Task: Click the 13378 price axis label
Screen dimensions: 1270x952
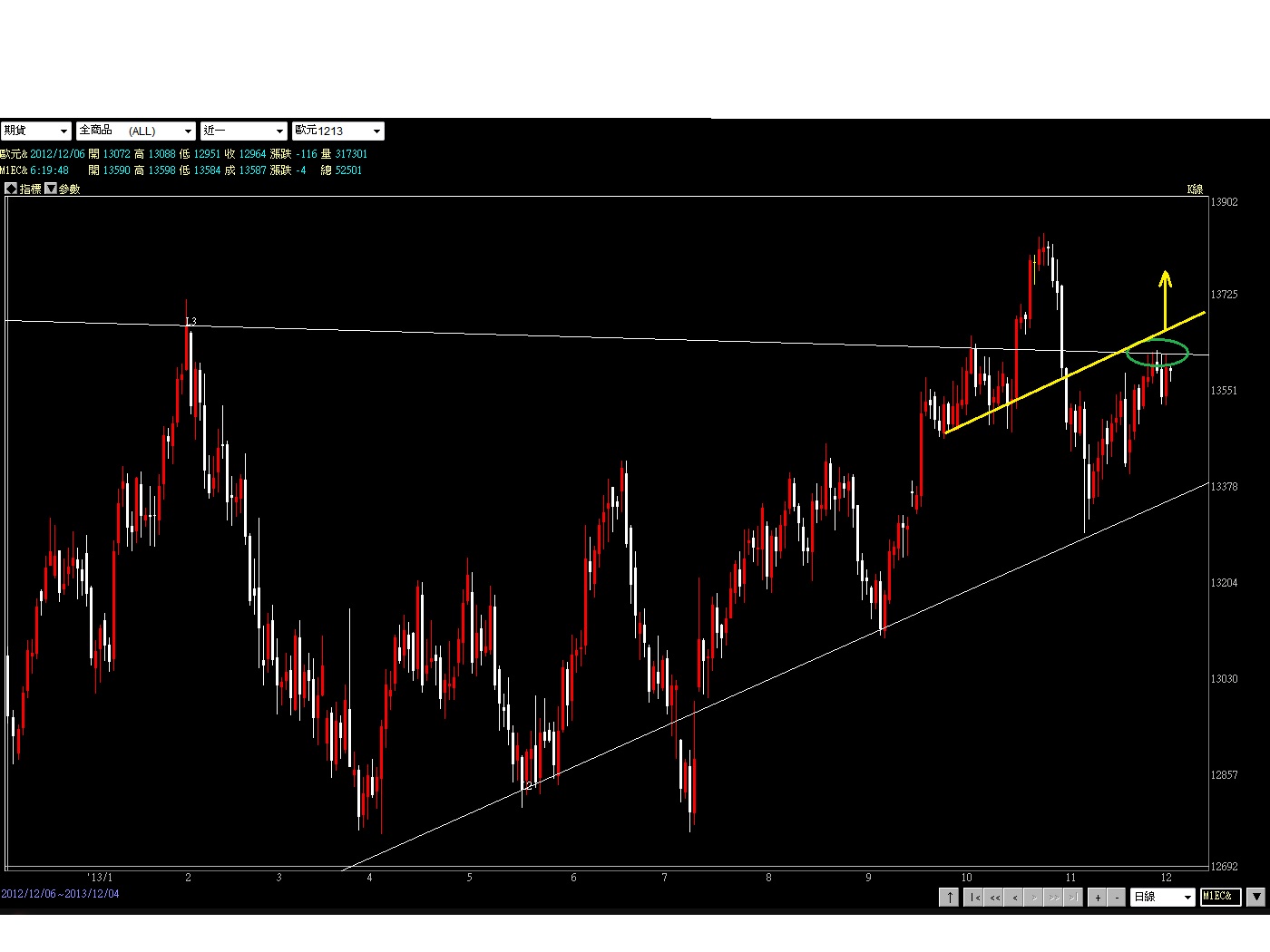Action: (1225, 487)
